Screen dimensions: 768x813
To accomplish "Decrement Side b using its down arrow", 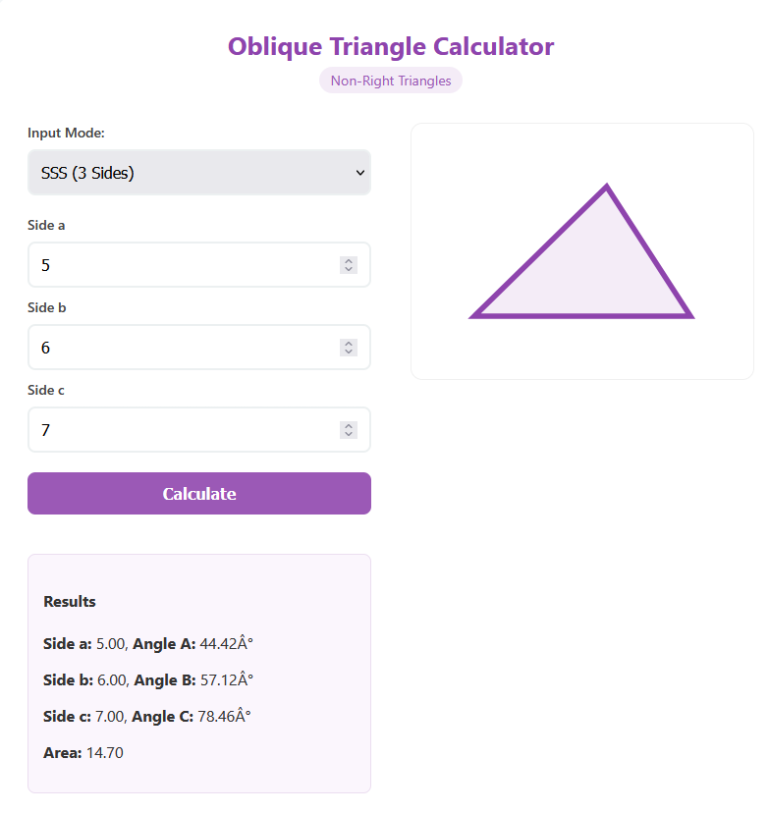I will tap(348, 352).
